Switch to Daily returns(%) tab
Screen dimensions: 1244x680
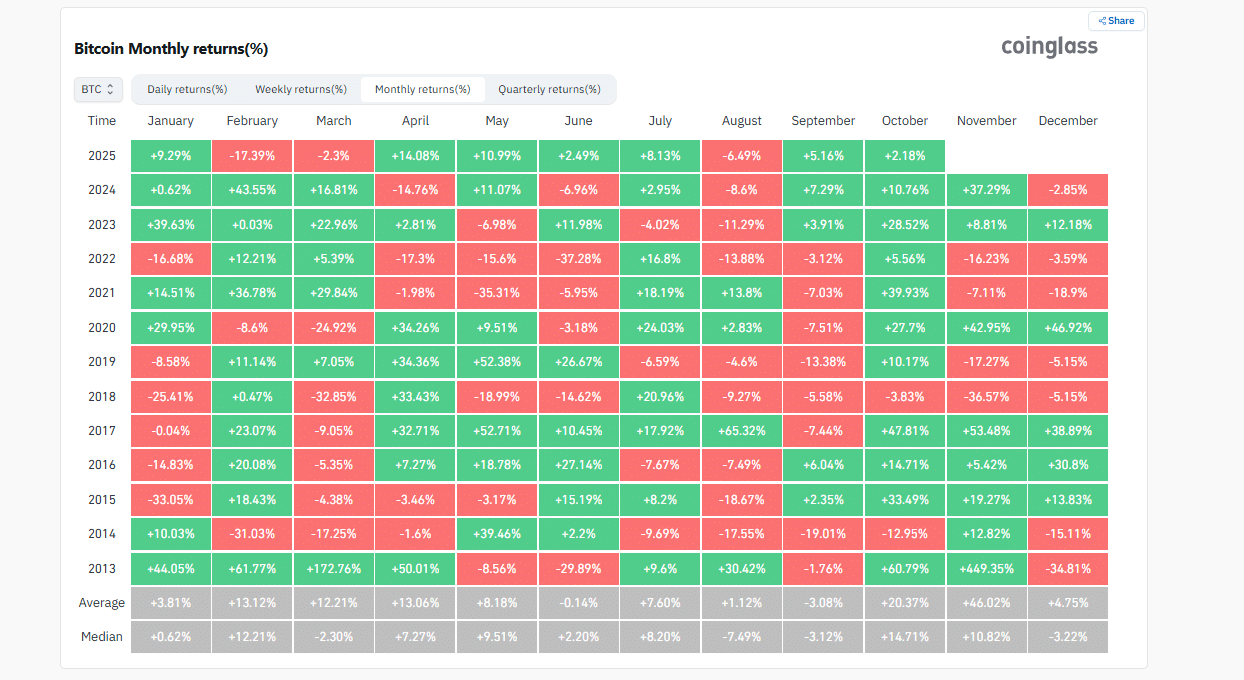coord(187,89)
